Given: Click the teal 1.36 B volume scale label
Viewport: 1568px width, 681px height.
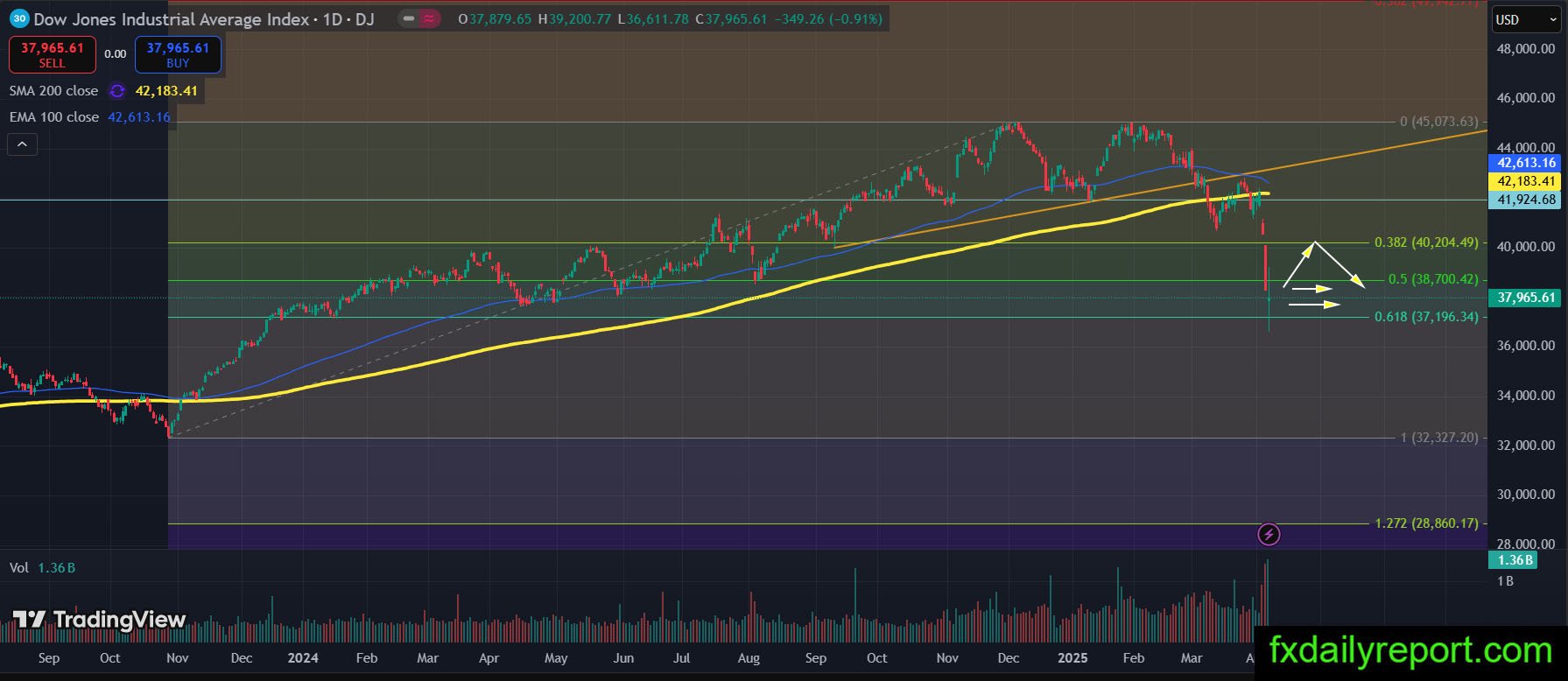Looking at the screenshot, I should point(1515,560).
